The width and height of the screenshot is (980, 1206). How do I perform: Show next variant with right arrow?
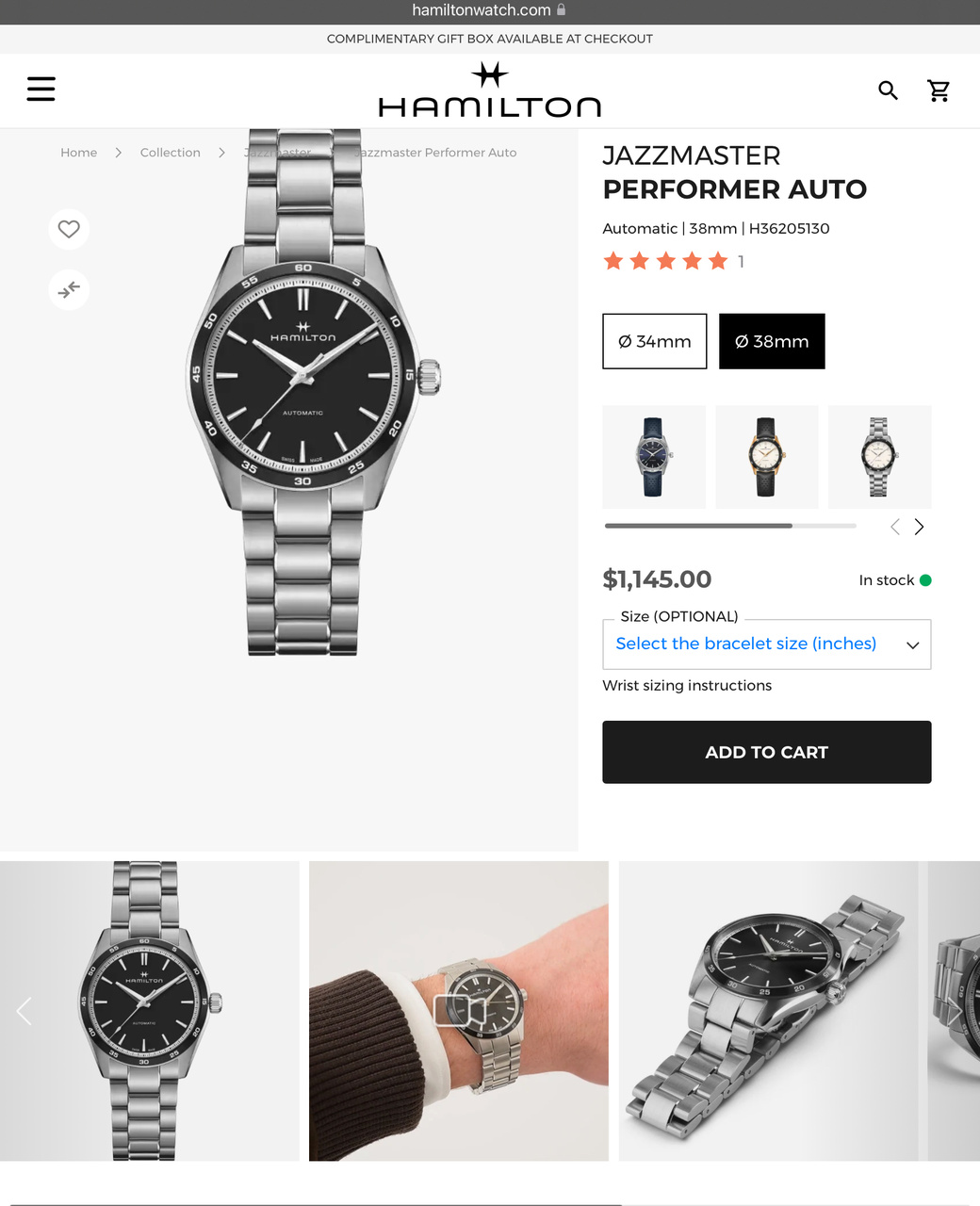coord(919,527)
